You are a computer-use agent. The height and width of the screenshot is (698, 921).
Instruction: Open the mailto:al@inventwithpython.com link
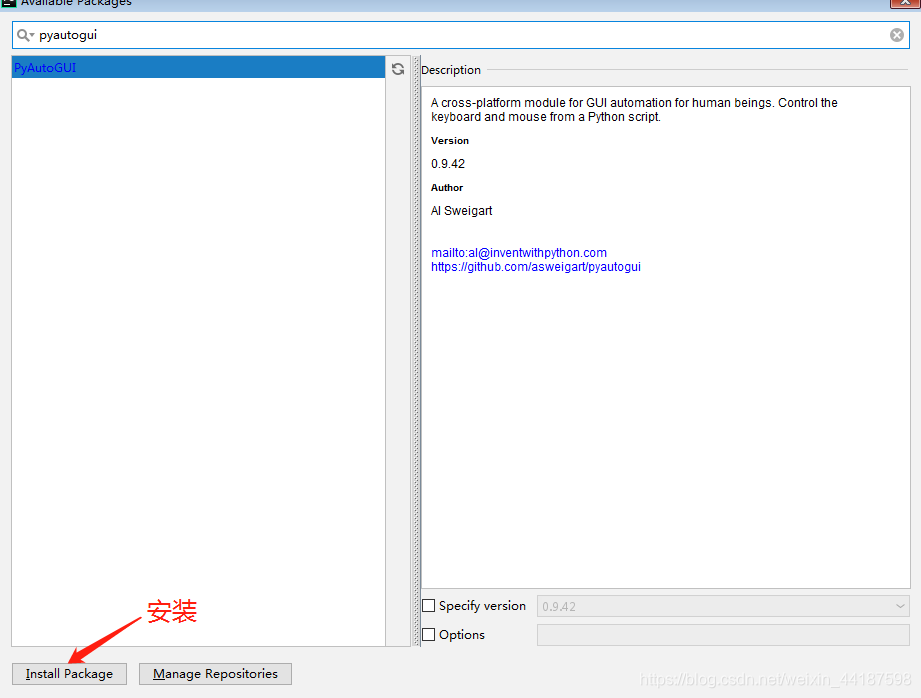(x=519, y=253)
